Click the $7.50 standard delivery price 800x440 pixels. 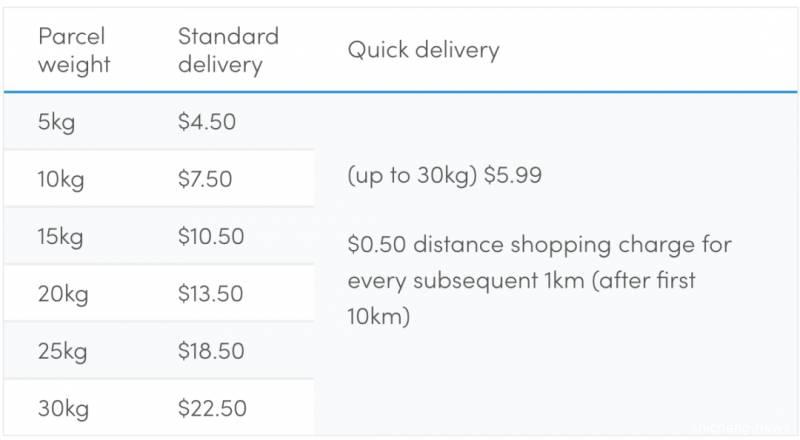(205, 179)
